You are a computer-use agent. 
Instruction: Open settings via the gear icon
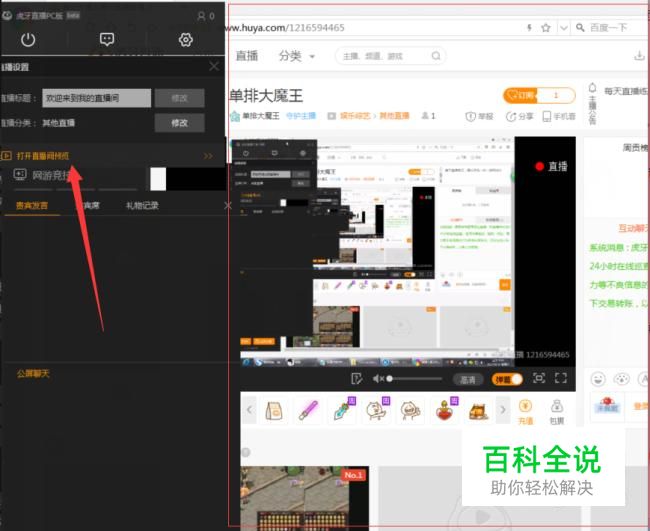(185, 40)
